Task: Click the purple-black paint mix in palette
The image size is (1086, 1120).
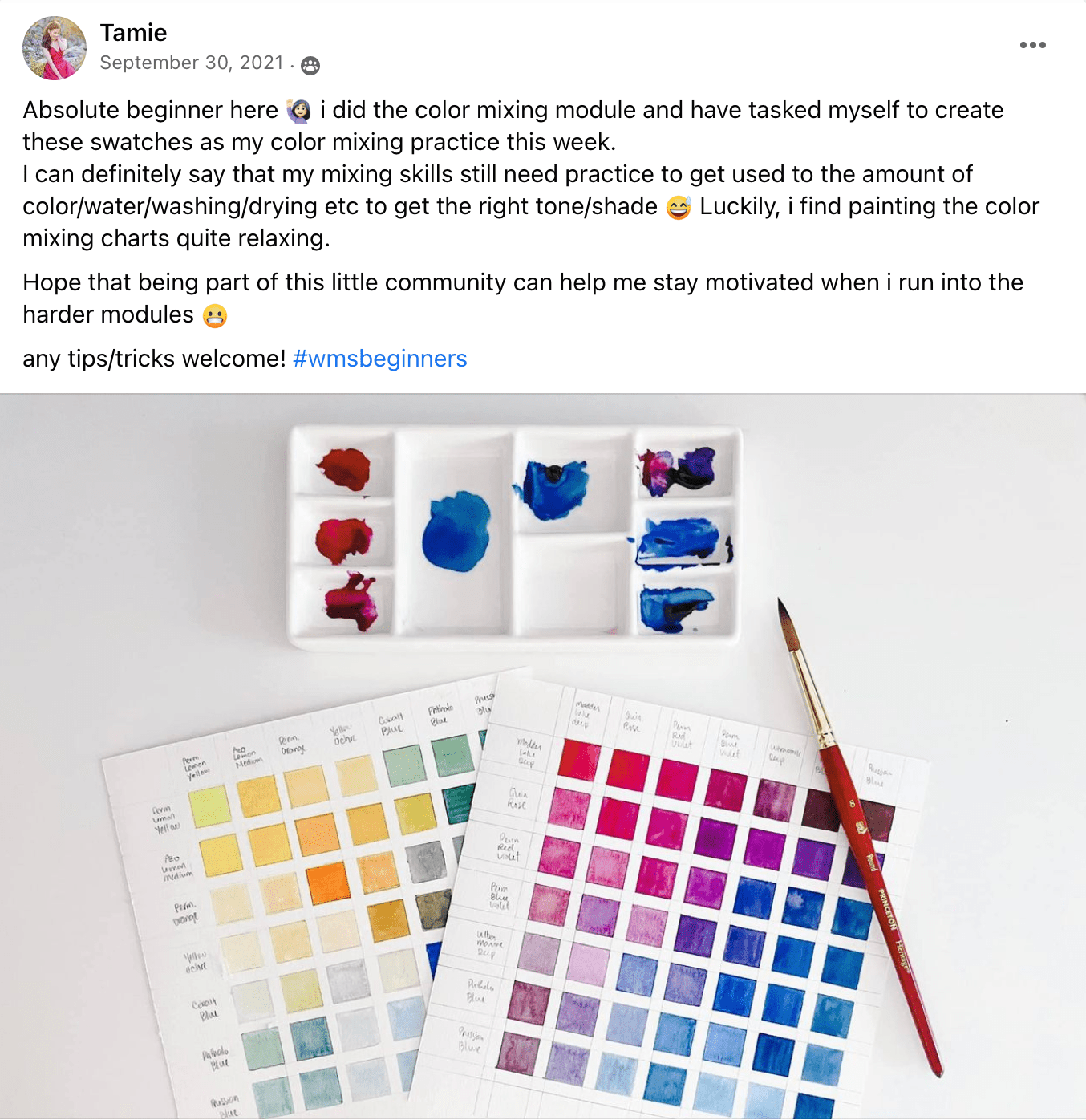Action: click(x=677, y=470)
